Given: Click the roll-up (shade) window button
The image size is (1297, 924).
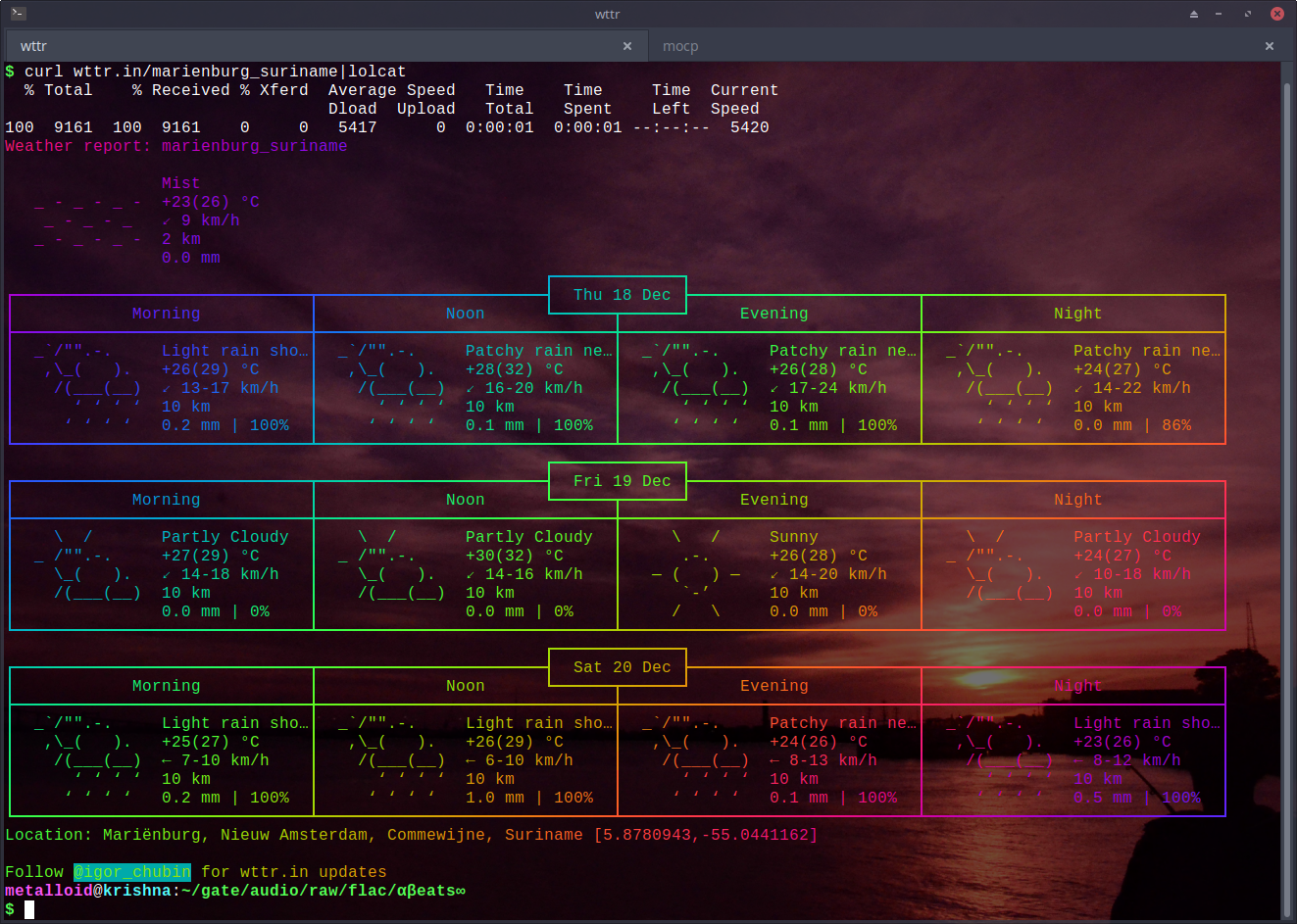Looking at the screenshot, I should 1193,14.
